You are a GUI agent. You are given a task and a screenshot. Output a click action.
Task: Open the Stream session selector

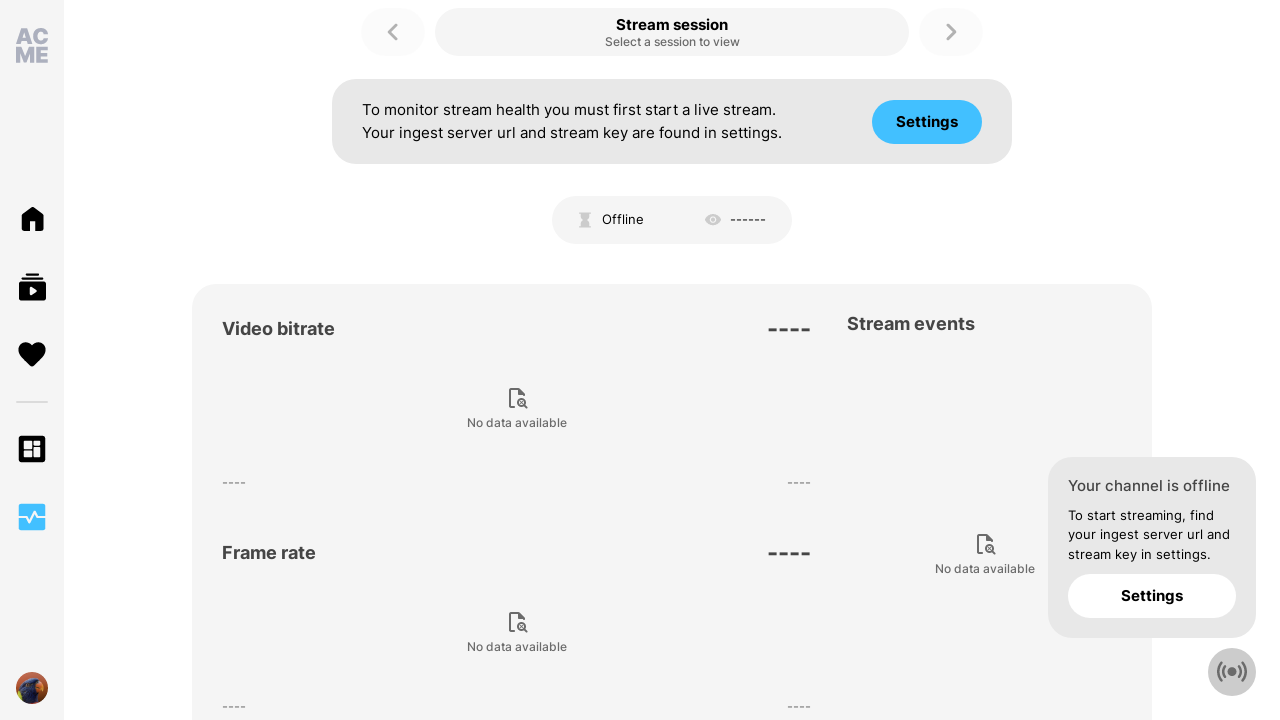(672, 32)
